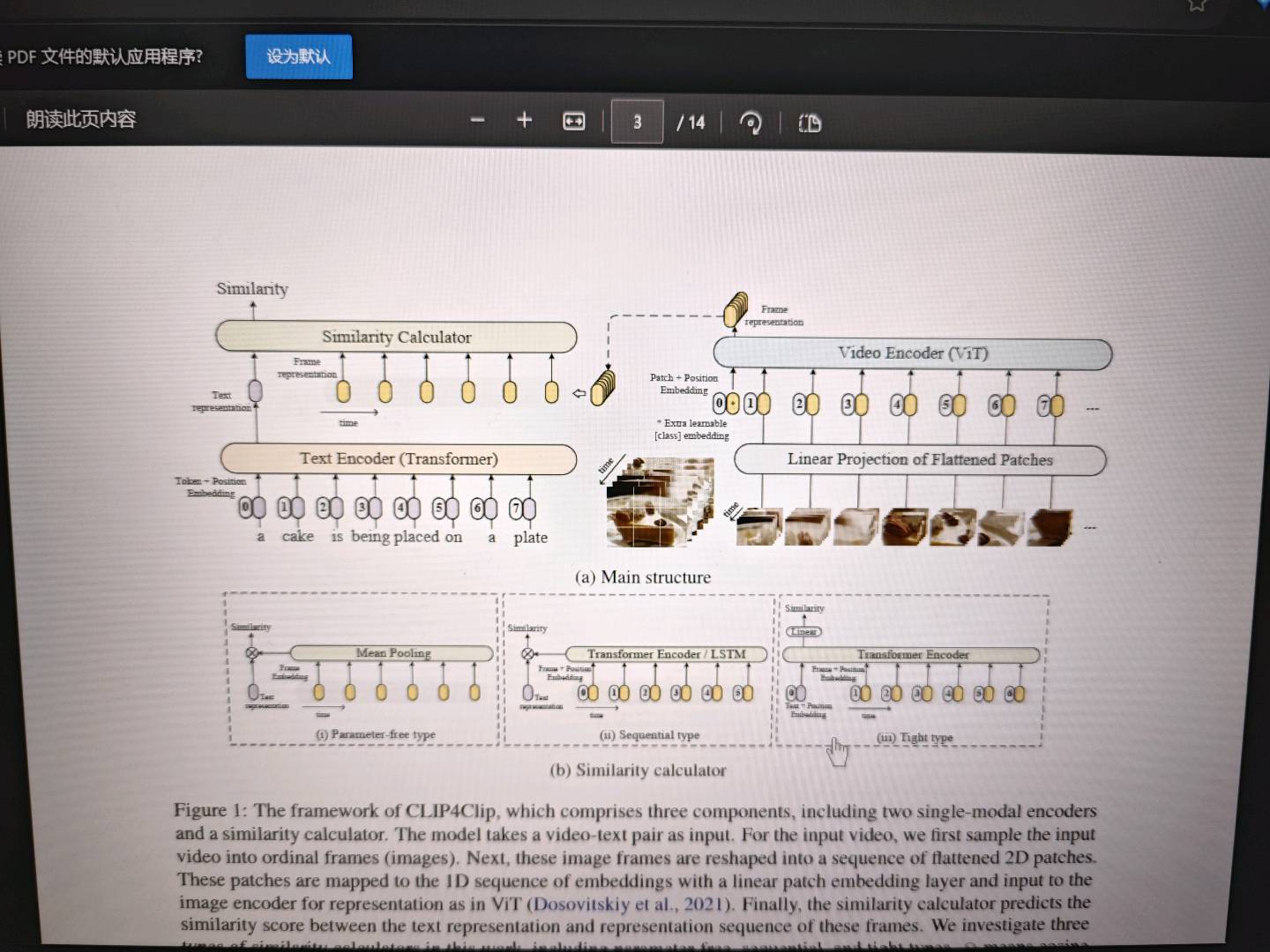Select the Text Encoder (Transformer) block
This screenshot has width=1270, height=952.
click(398, 458)
